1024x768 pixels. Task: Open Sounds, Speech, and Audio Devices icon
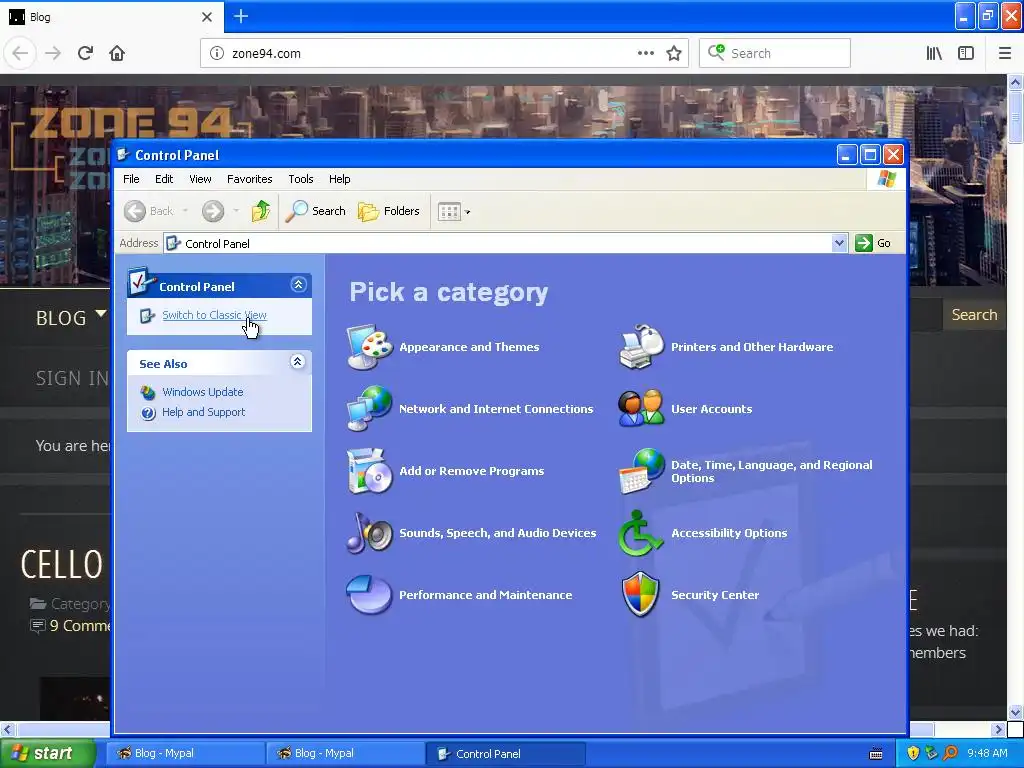tap(370, 533)
